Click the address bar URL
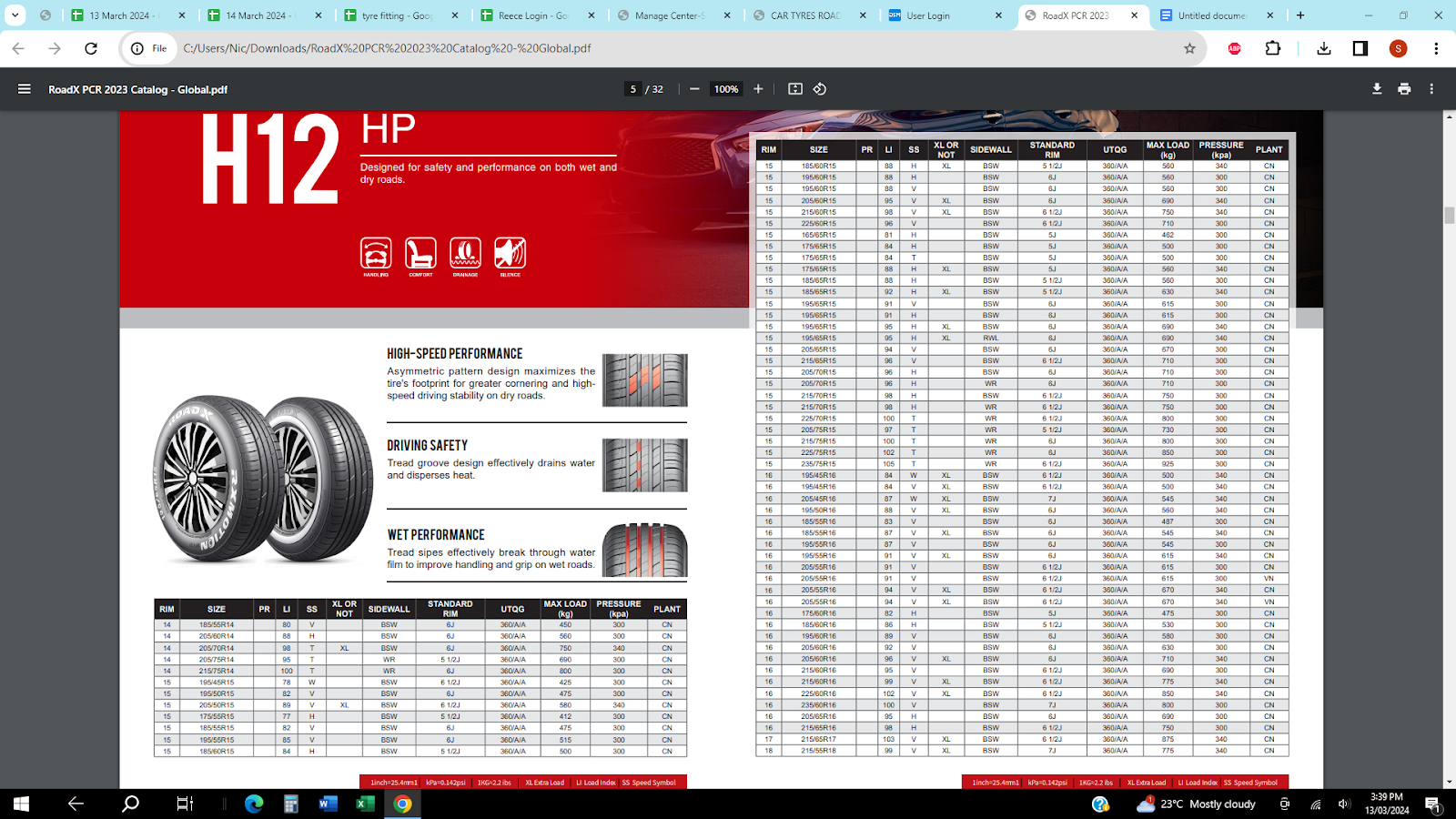Image resolution: width=1456 pixels, height=819 pixels. (388, 48)
